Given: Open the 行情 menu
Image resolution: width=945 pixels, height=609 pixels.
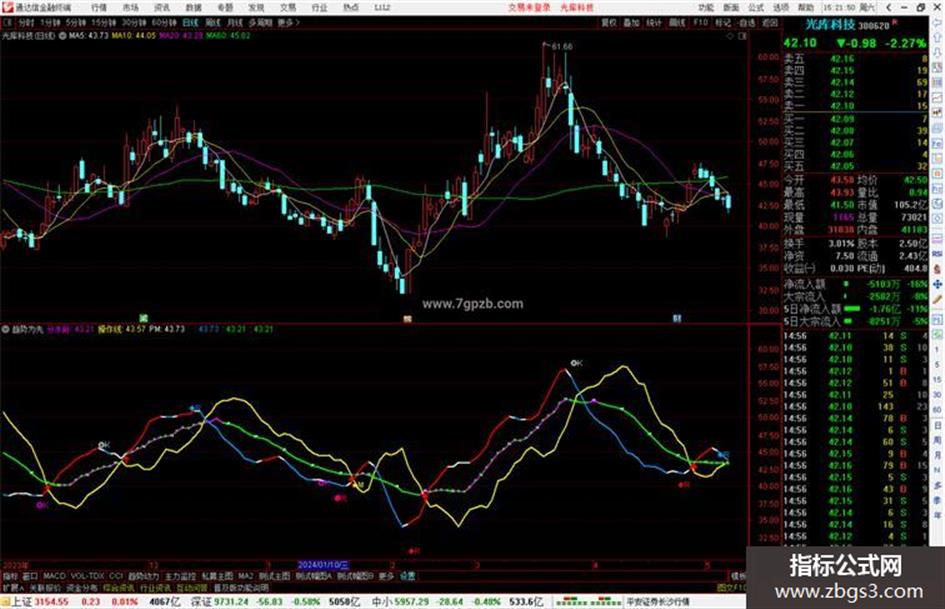Looking at the screenshot, I should 99,8.
